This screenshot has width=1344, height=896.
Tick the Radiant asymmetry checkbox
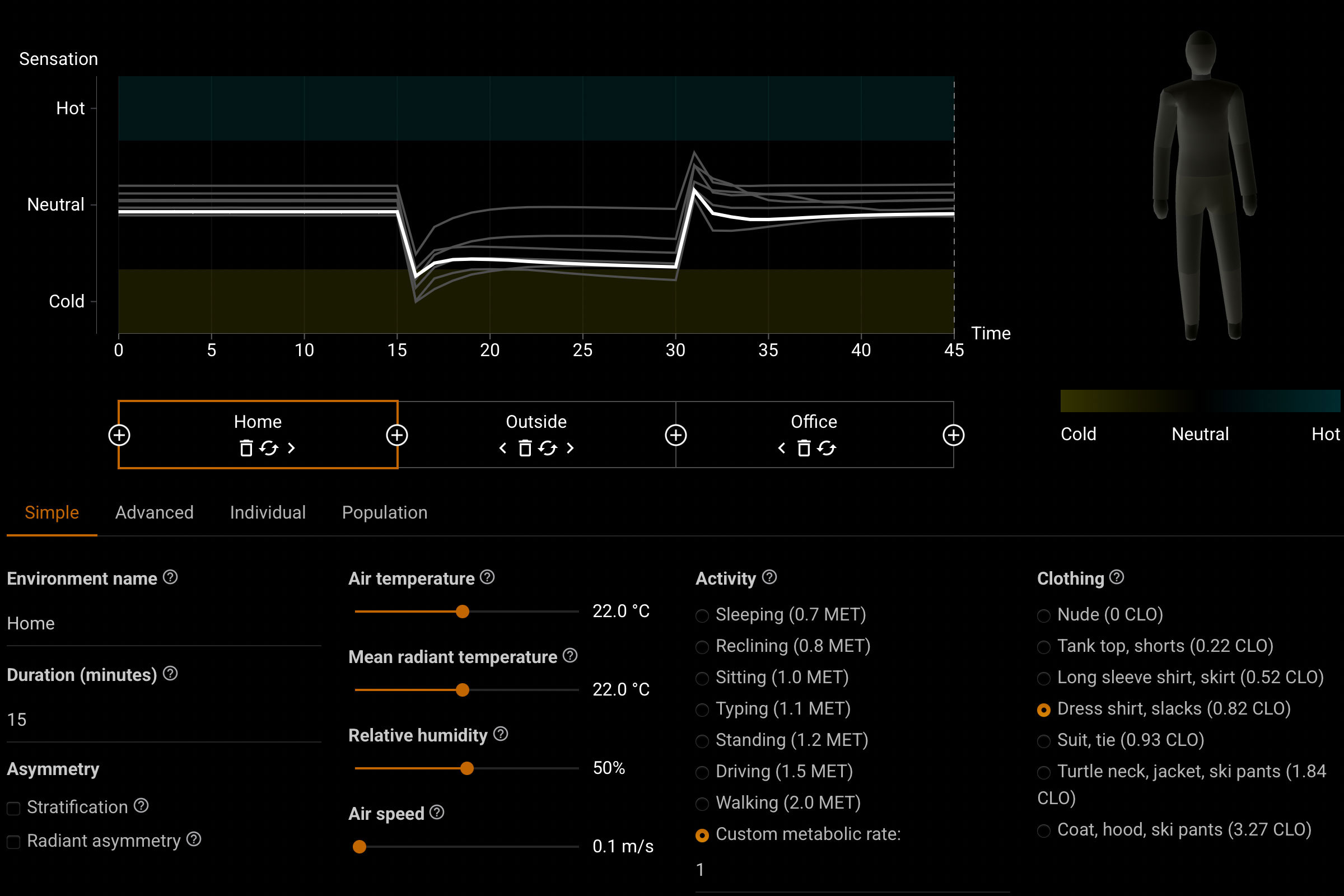click(13, 842)
